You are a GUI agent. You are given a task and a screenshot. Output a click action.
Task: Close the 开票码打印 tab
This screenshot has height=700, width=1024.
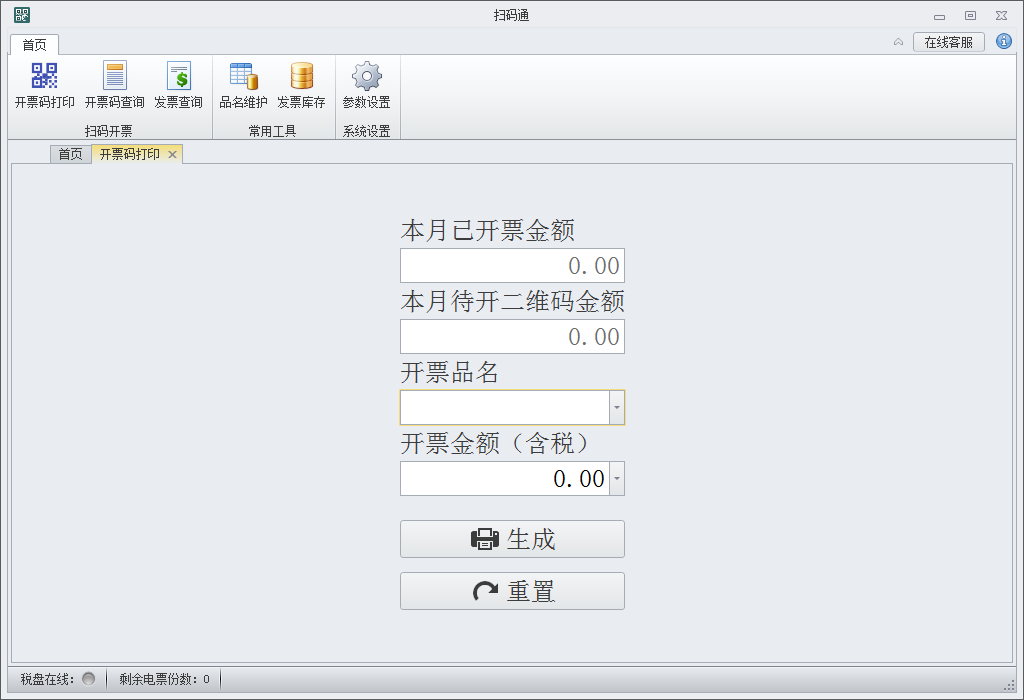(x=172, y=154)
